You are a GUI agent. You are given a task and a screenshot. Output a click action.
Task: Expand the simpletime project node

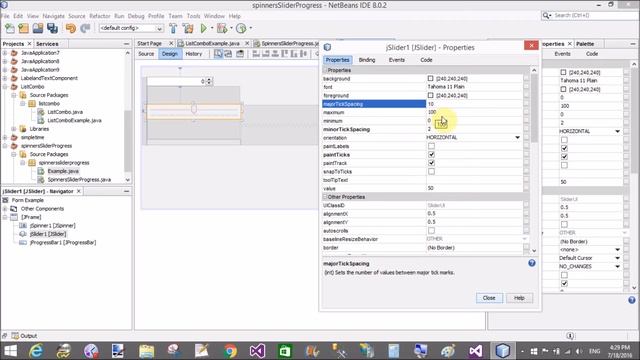[5, 138]
